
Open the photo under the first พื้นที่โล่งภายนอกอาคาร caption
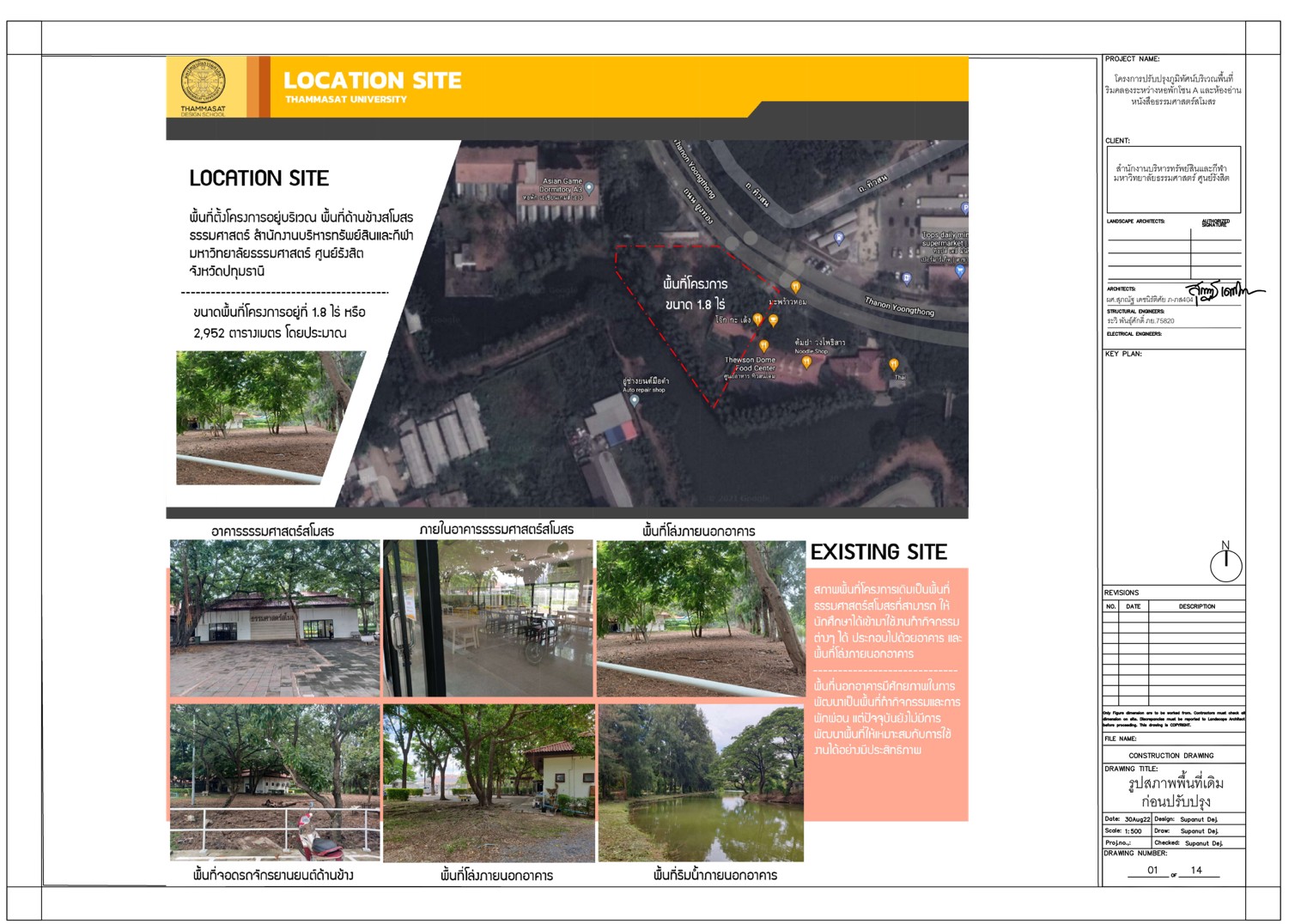point(701,618)
